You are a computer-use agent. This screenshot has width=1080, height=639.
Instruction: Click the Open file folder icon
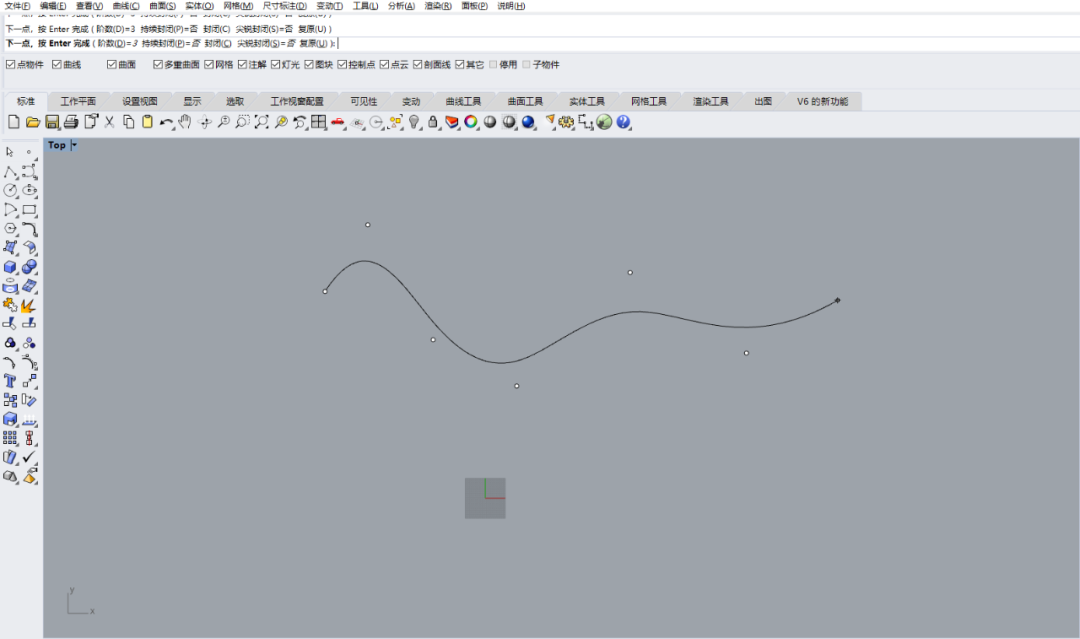[33, 122]
